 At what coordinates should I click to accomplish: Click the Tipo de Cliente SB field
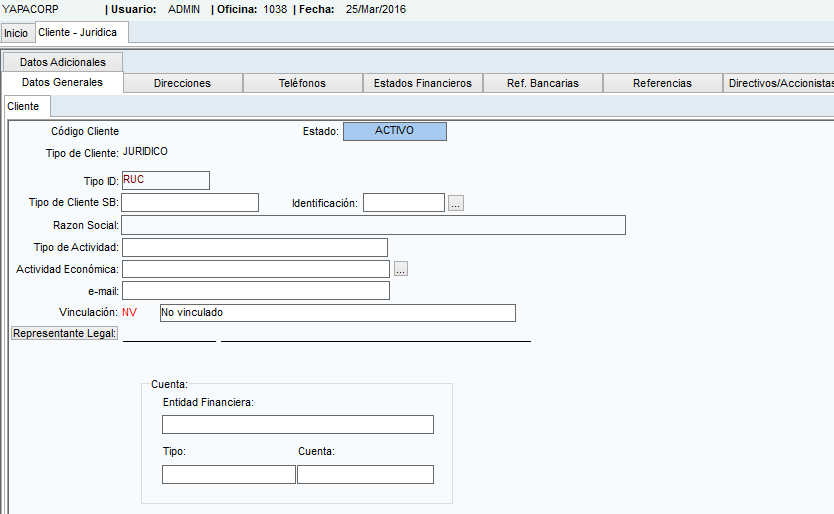190,203
